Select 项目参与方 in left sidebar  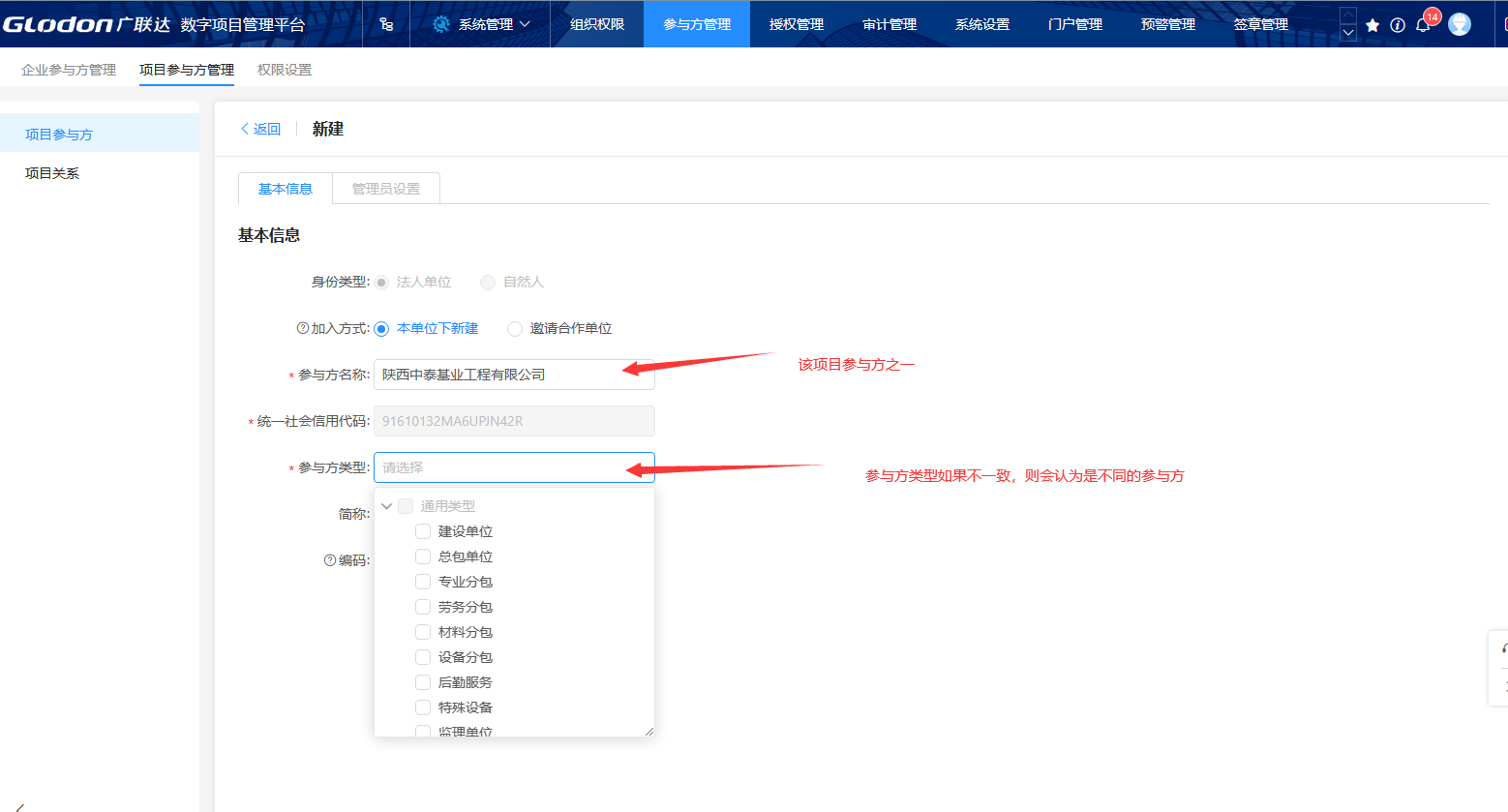pyautogui.click(x=100, y=134)
